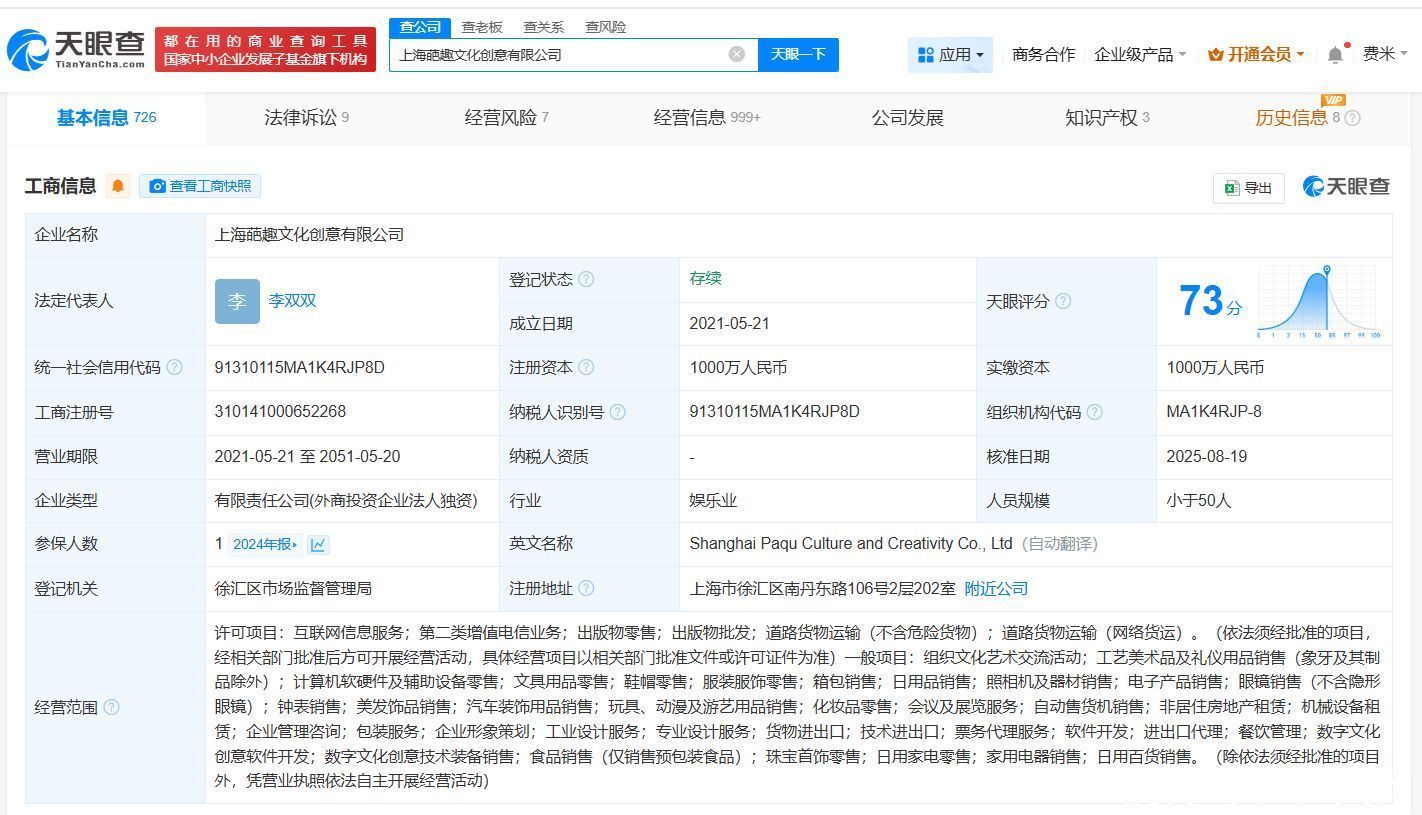Click the help icon next to 历史信息 tab
Image resolution: width=1422 pixels, height=815 pixels.
[1352, 118]
